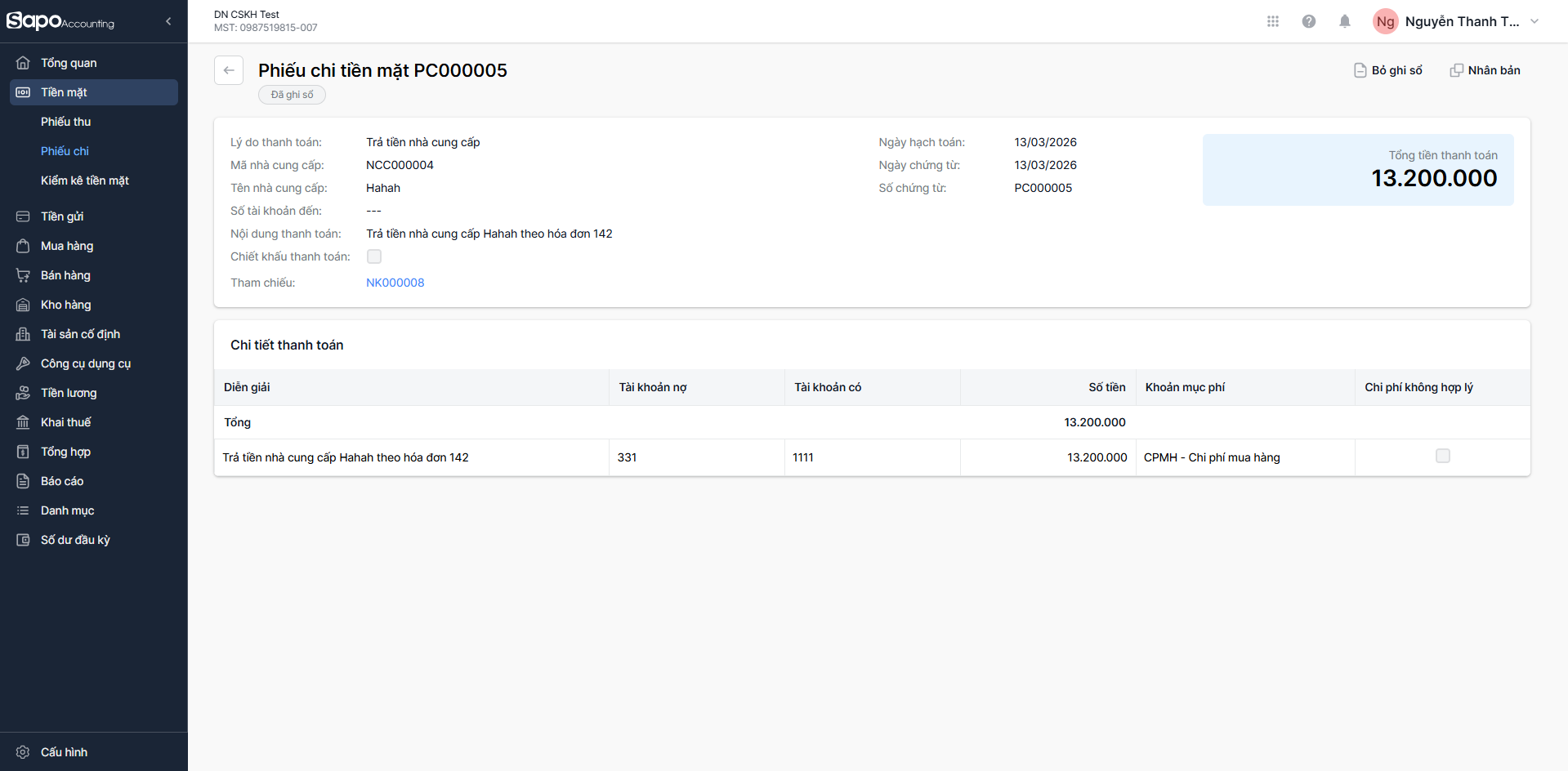Click the Bỏ ghi sổ button

[1388, 70]
